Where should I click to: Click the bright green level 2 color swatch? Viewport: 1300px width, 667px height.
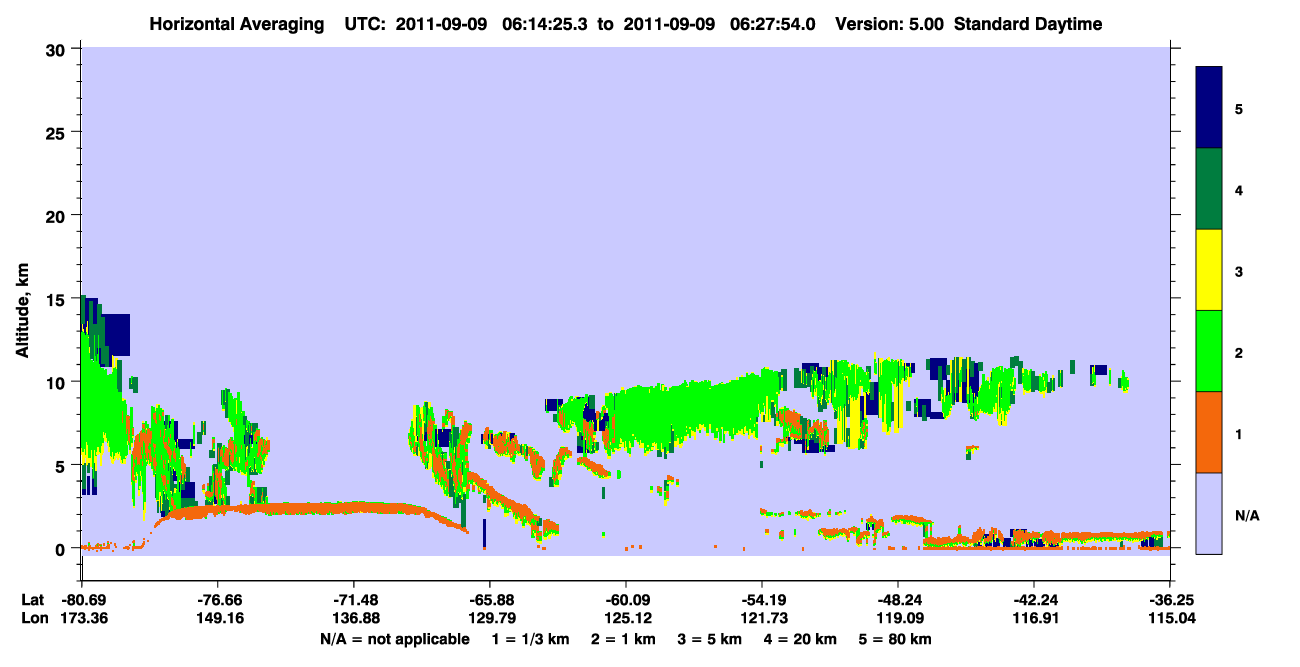(1209, 351)
